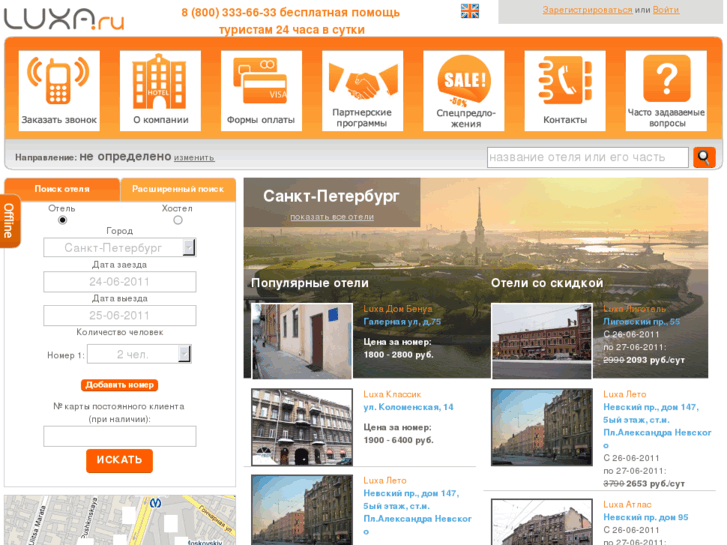This screenshot has width=727, height=545.
Task: Click address link 'Галерная ул, д.75'
Action: pos(402,321)
